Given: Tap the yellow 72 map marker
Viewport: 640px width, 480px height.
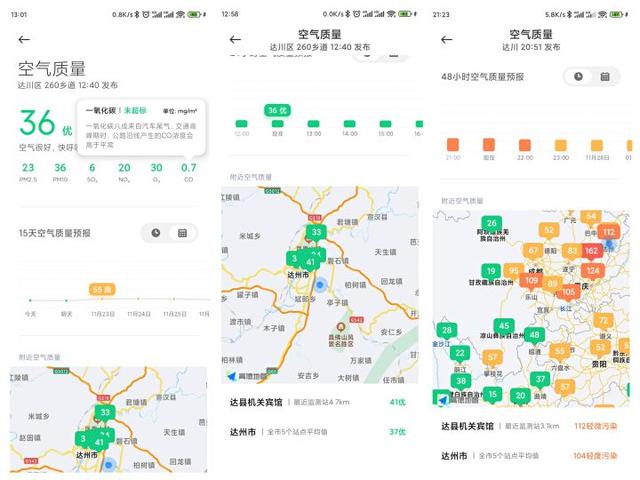Looking at the screenshot, I should pos(603,321).
